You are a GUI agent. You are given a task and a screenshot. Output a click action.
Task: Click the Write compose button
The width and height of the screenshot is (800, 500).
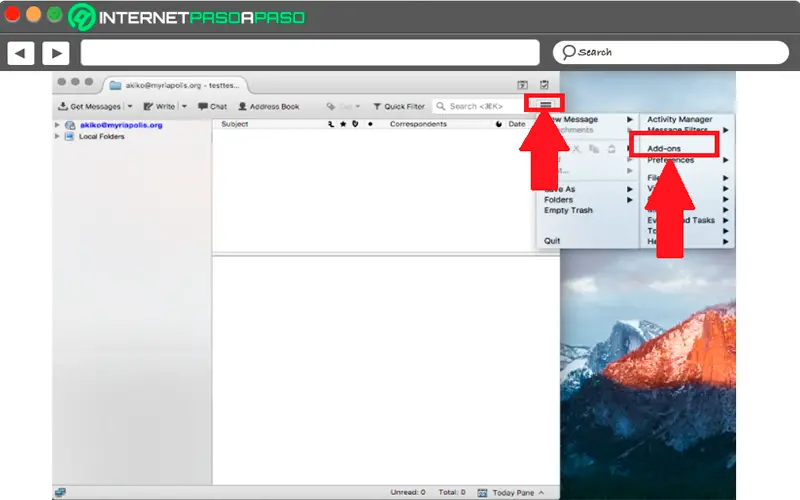click(160, 106)
